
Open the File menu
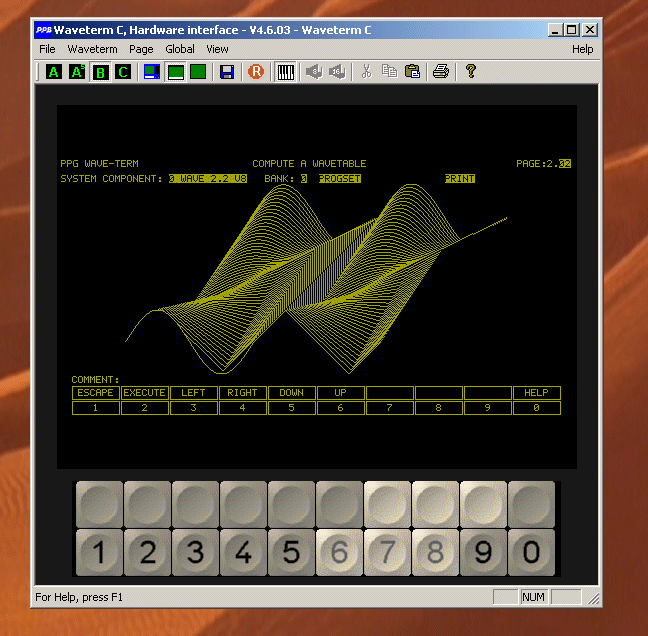pos(47,49)
